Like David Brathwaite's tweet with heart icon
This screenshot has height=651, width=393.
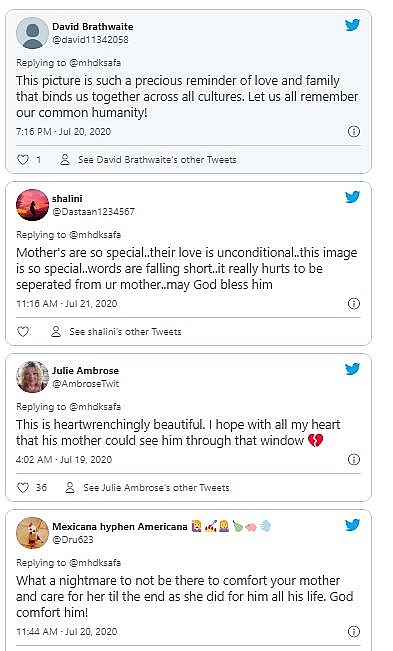point(23,159)
